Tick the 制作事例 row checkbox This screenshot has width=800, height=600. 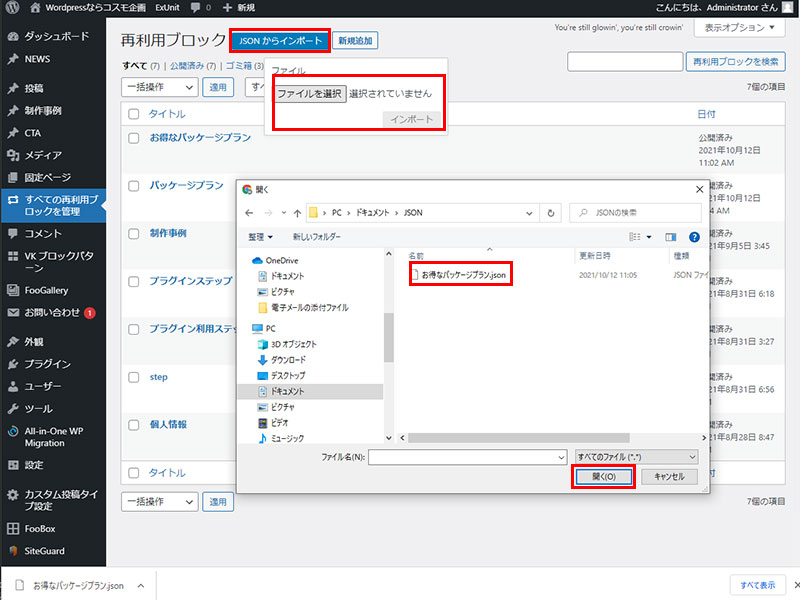pyautogui.click(x=134, y=233)
